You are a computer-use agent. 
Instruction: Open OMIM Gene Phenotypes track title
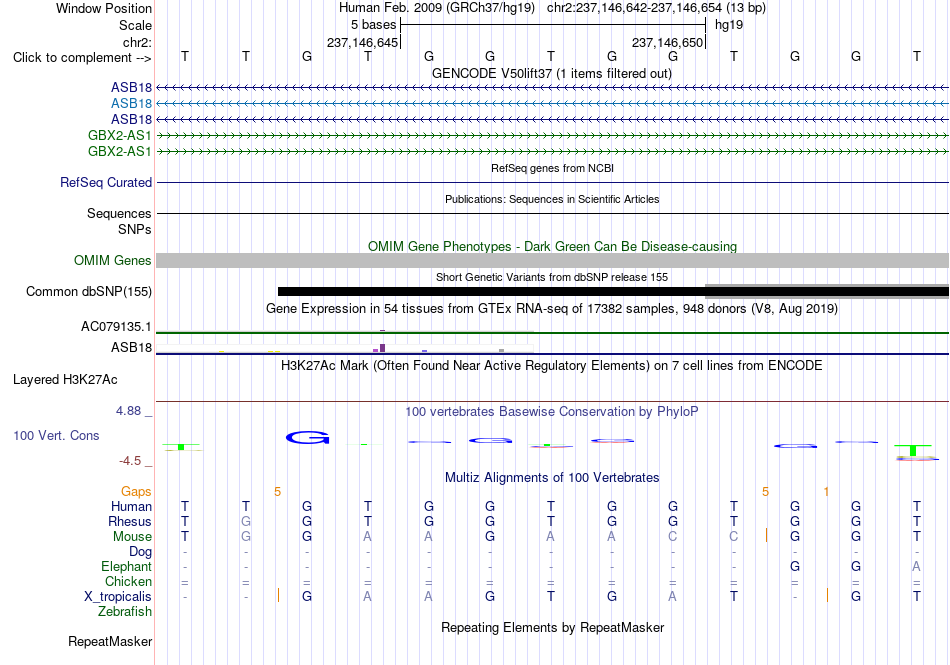tap(552, 246)
